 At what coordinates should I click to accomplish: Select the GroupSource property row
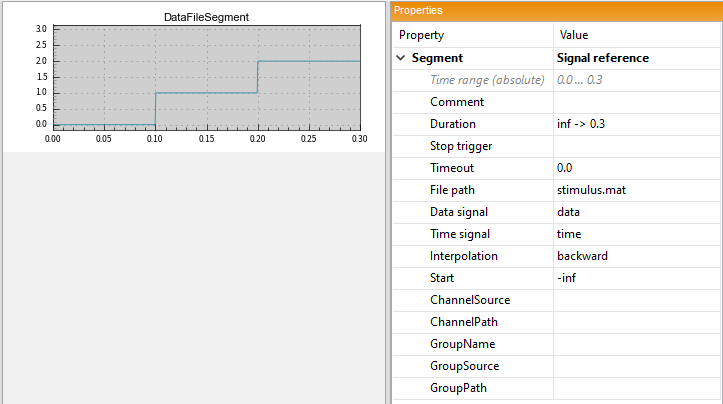[557, 366]
